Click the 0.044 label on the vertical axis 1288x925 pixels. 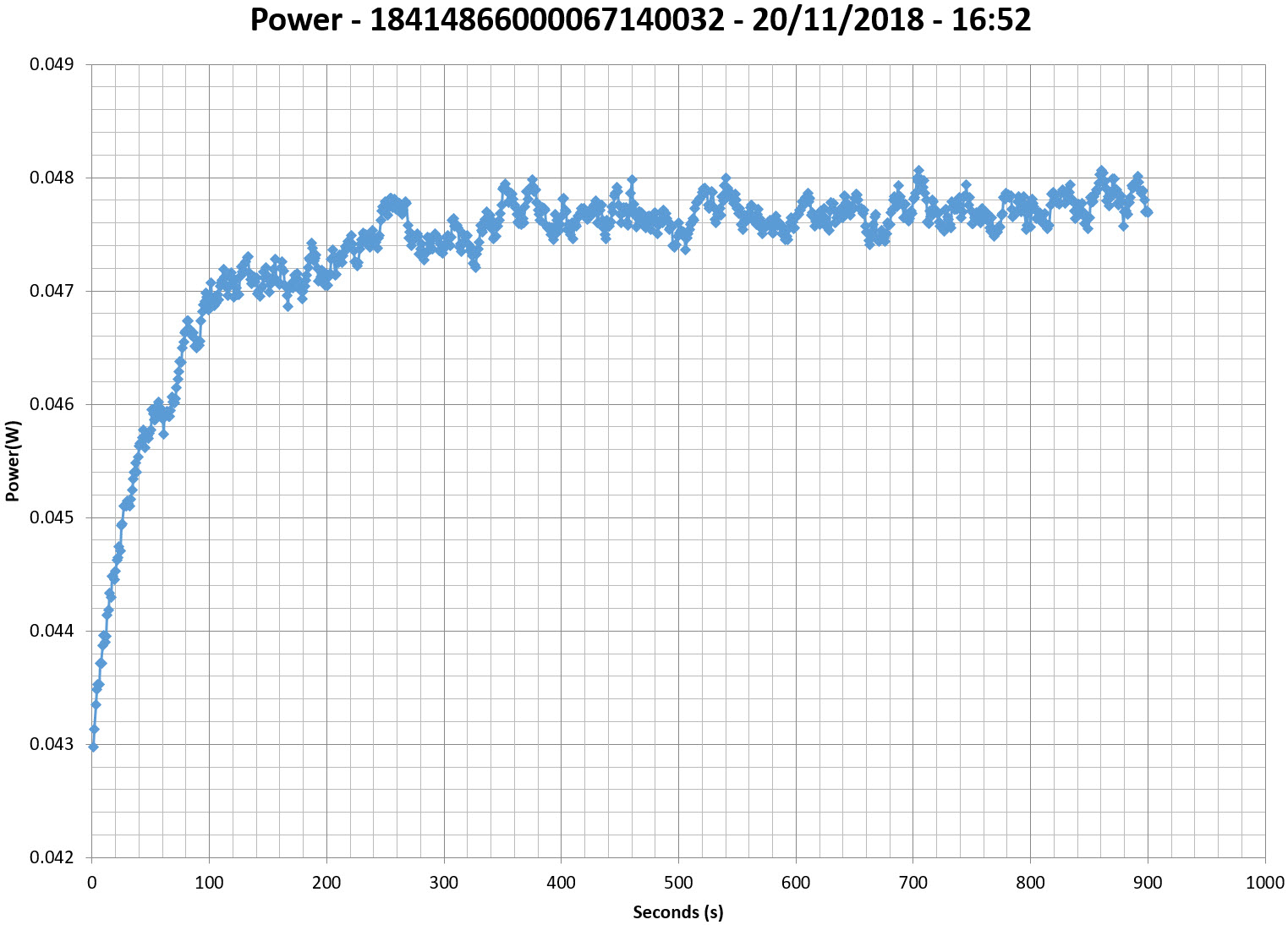(x=52, y=632)
